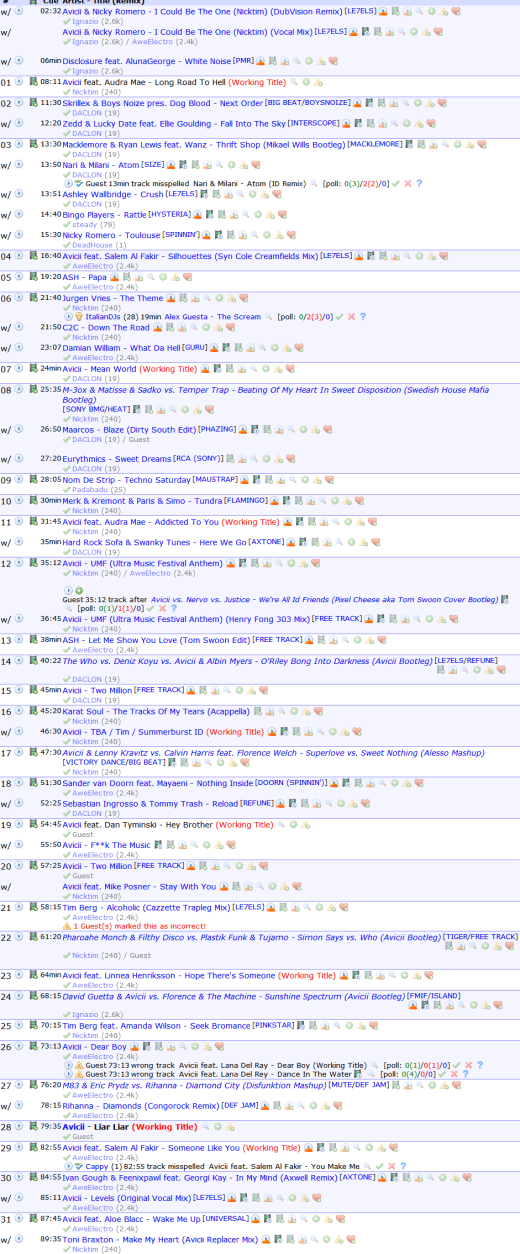The width and height of the screenshot is (520, 1254).
Task: Click green add icon on Hey Brother row
Action: [294, 825]
